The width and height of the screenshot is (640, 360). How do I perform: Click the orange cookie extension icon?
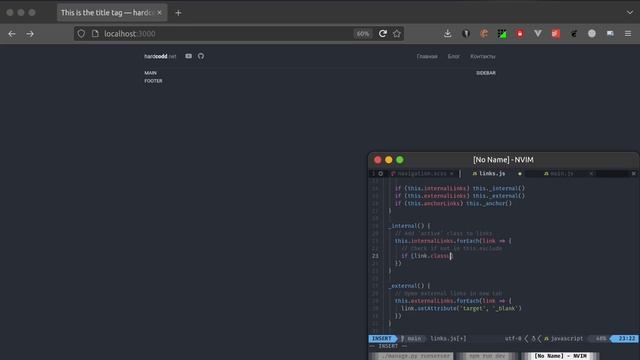484,34
